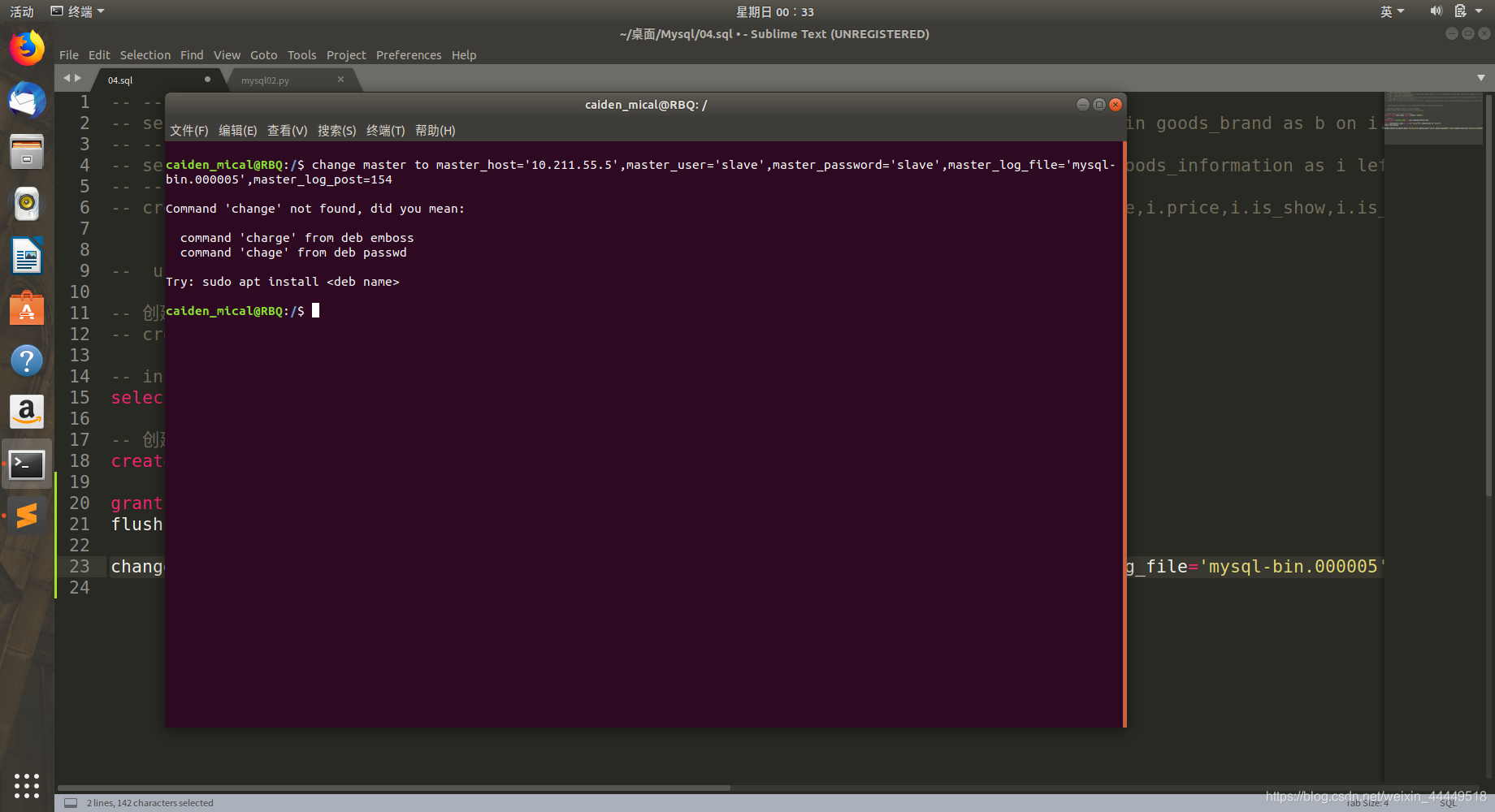The width and height of the screenshot is (1495, 812).
Task: Click '2 lines, 142 characters selected' status
Action: point(149,803)
